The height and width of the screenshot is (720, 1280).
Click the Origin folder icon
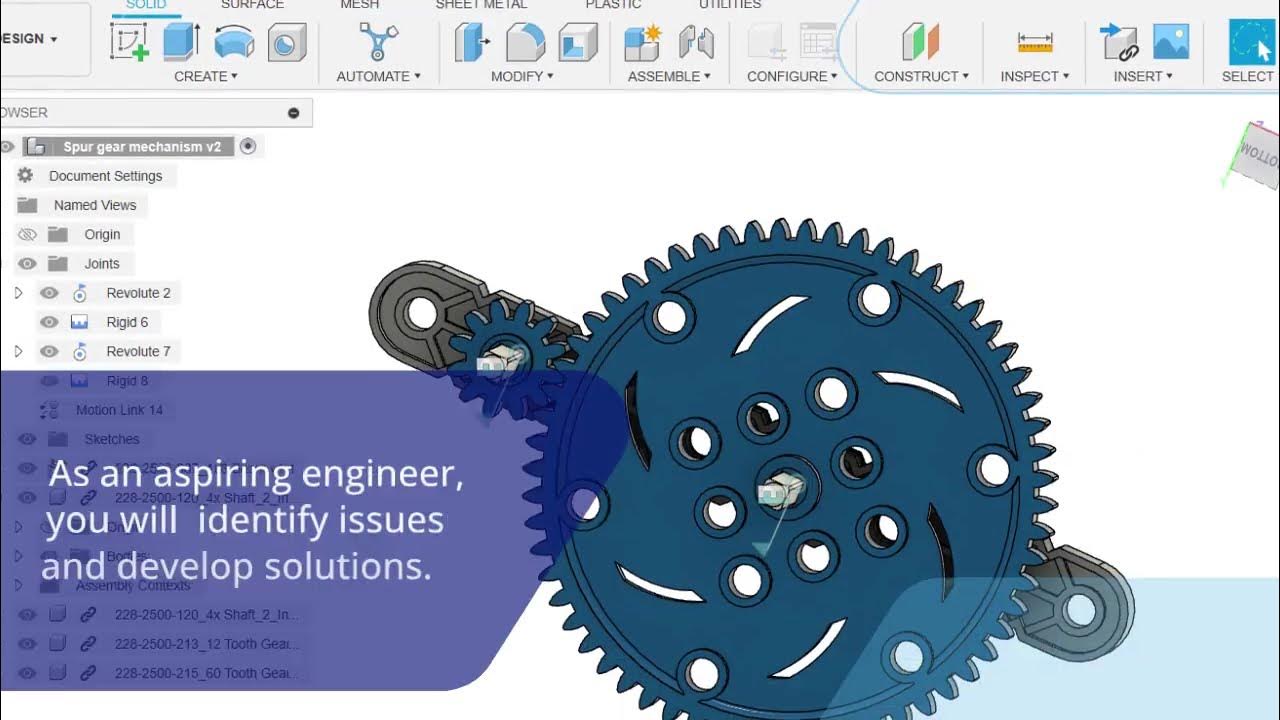point(58,234)
